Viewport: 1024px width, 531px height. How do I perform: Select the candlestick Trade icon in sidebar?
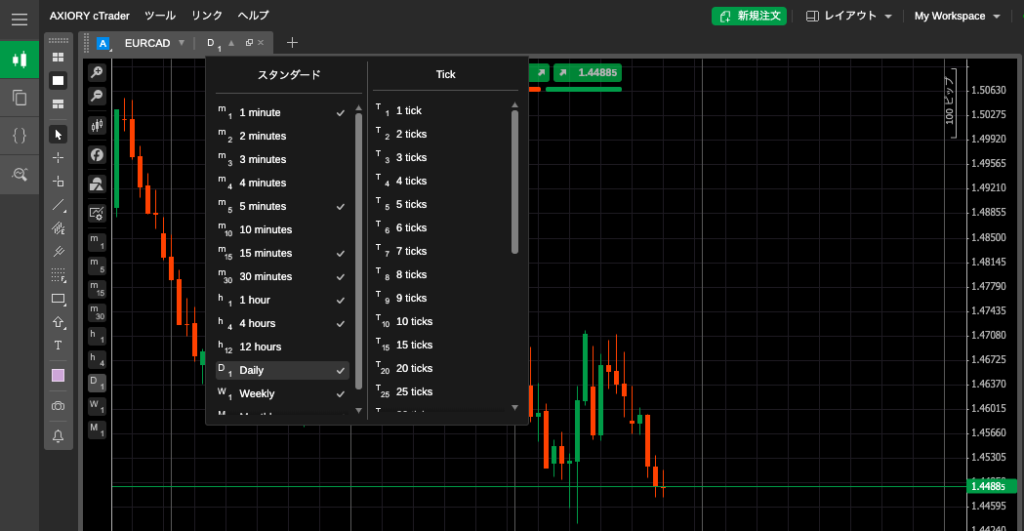[x=19, y=59]
